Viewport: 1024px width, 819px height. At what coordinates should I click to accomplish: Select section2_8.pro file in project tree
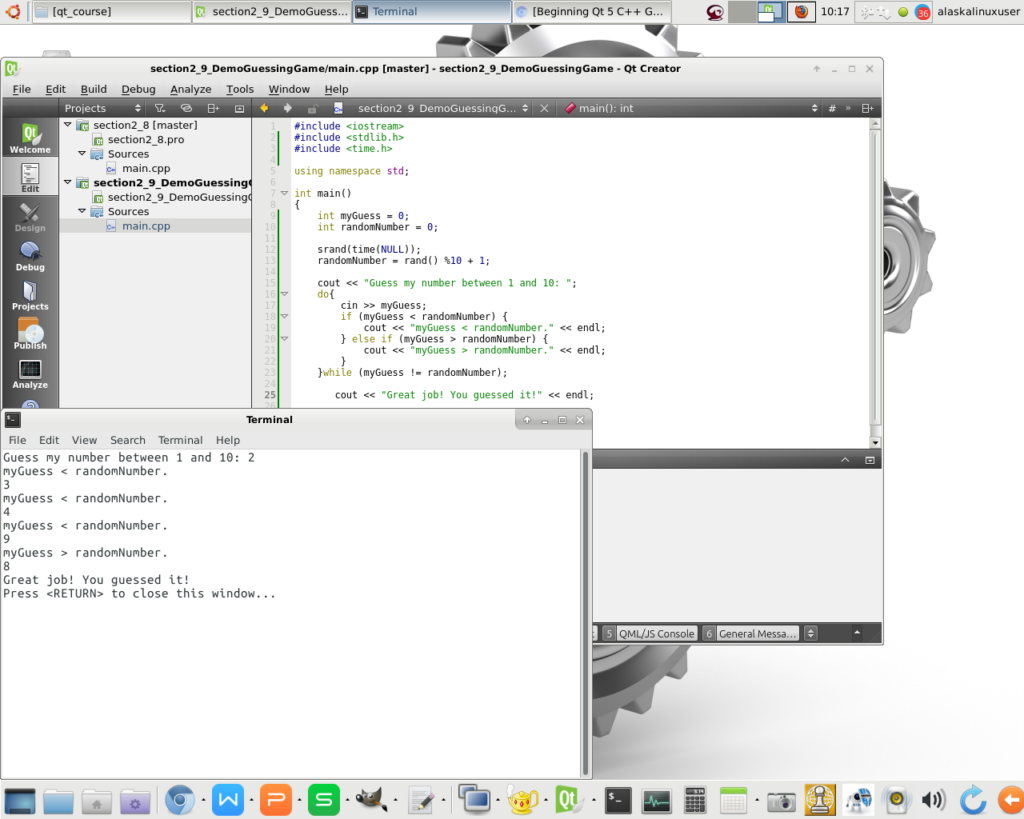click(145, 140)
